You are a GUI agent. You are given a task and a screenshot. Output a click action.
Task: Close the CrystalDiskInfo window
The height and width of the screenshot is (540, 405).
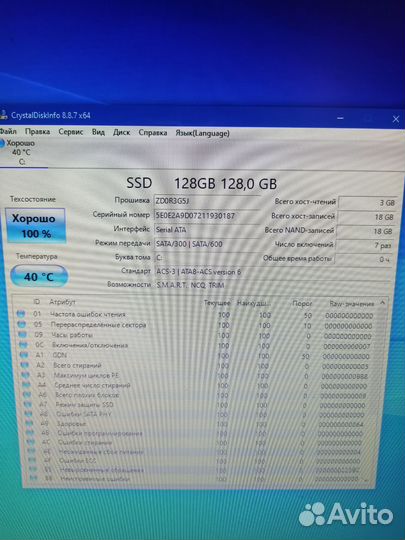pyautogui.click(x=396, y=119)
